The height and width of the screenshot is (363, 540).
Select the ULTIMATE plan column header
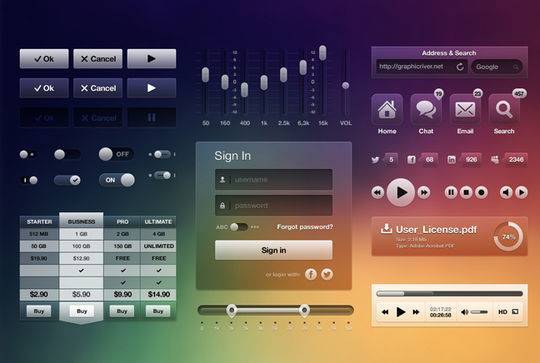158,222
